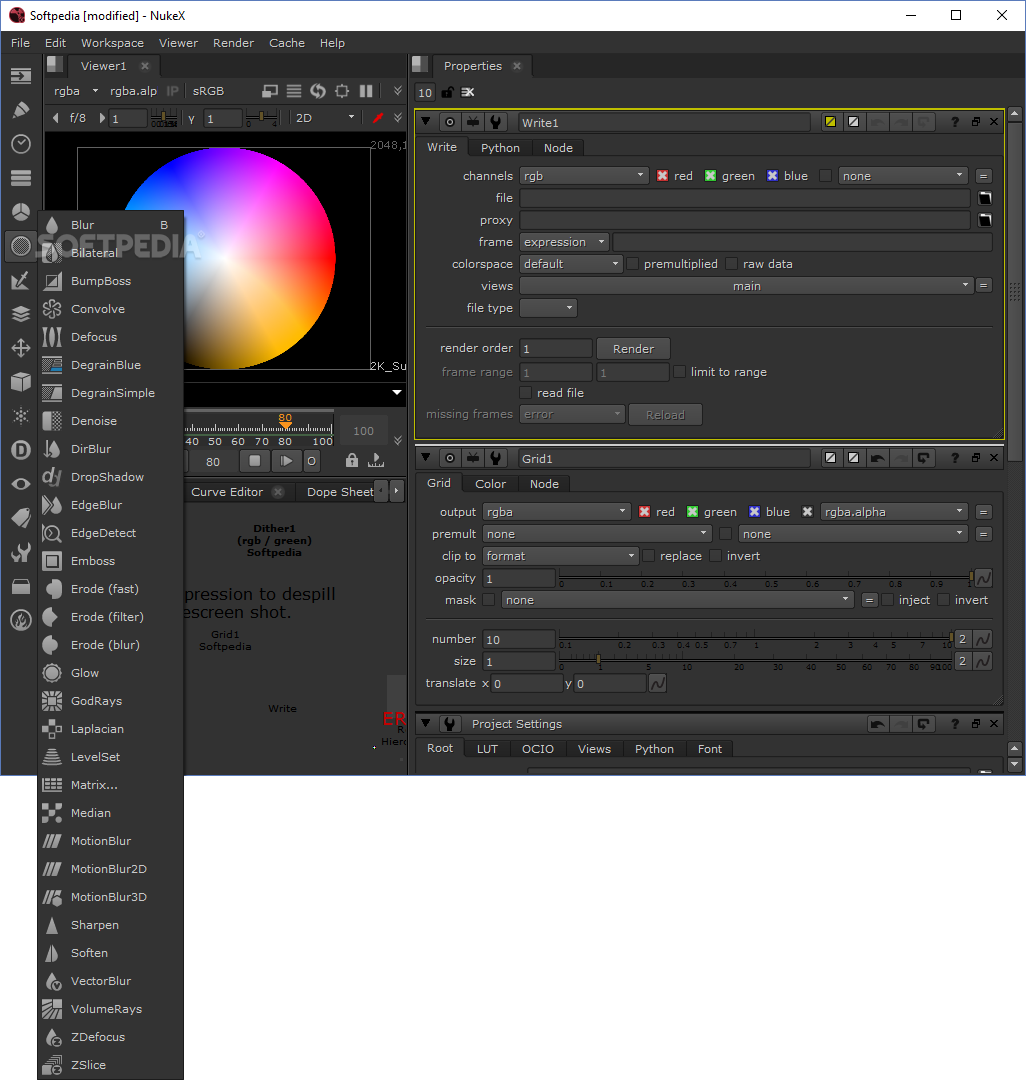Open the Merge nodes layers icon

click(21, 313)
